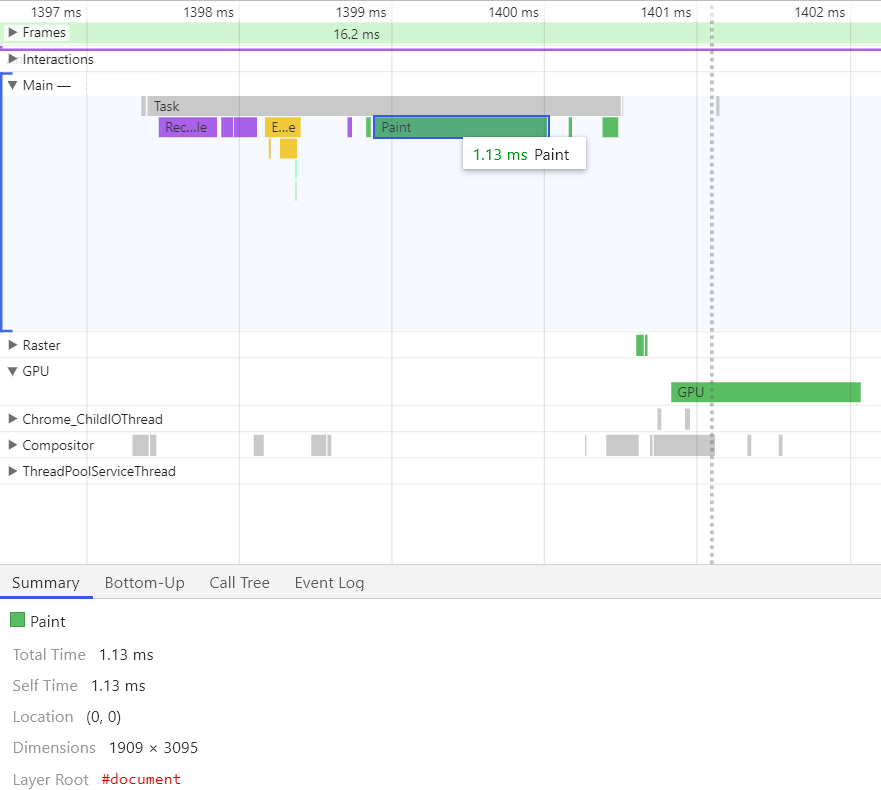Expand the Frames track
Image resolution: width=881 pixels, height=790 pixels.
click(x=12, y=33)
